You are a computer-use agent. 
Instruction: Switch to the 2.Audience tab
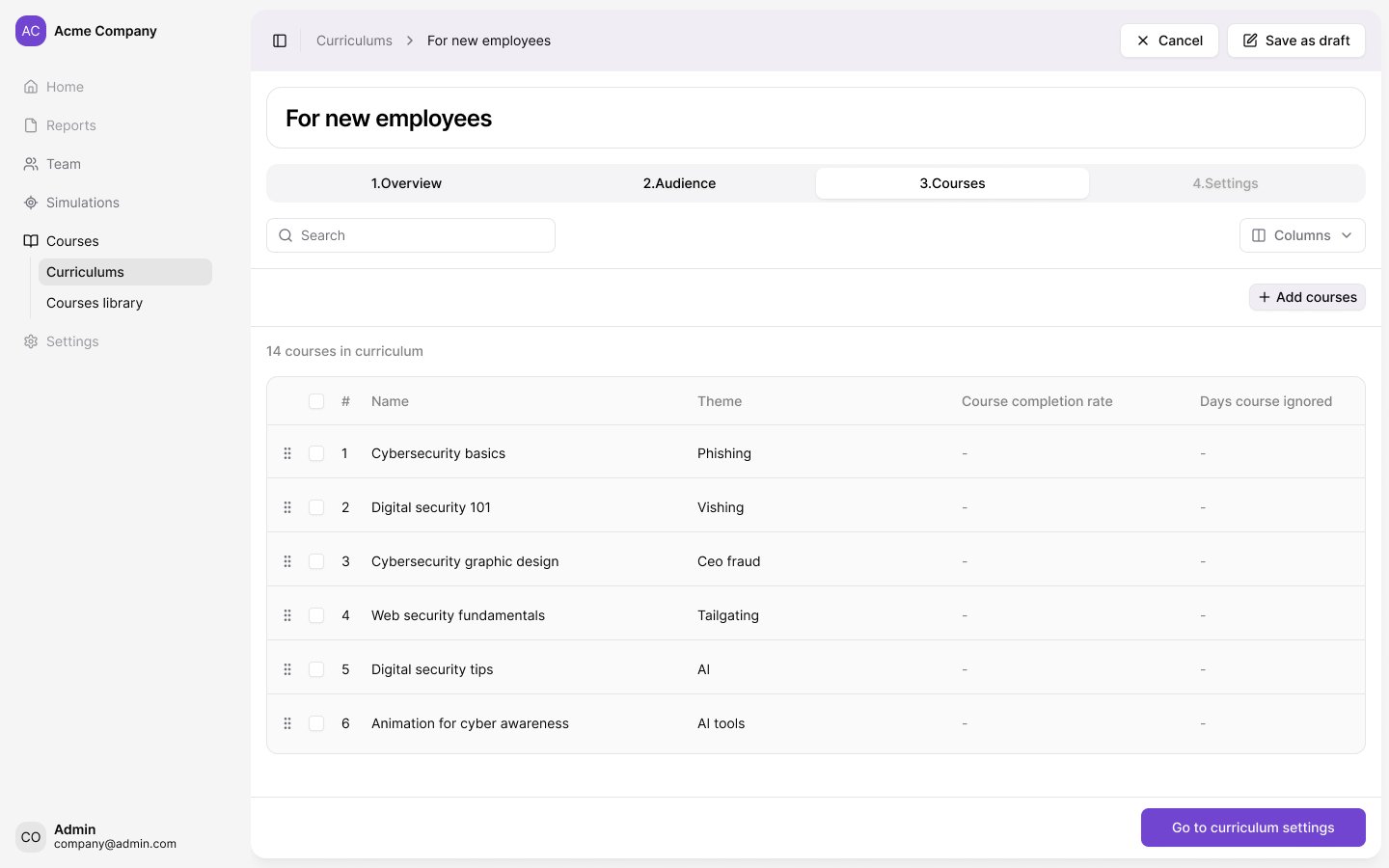679,183
